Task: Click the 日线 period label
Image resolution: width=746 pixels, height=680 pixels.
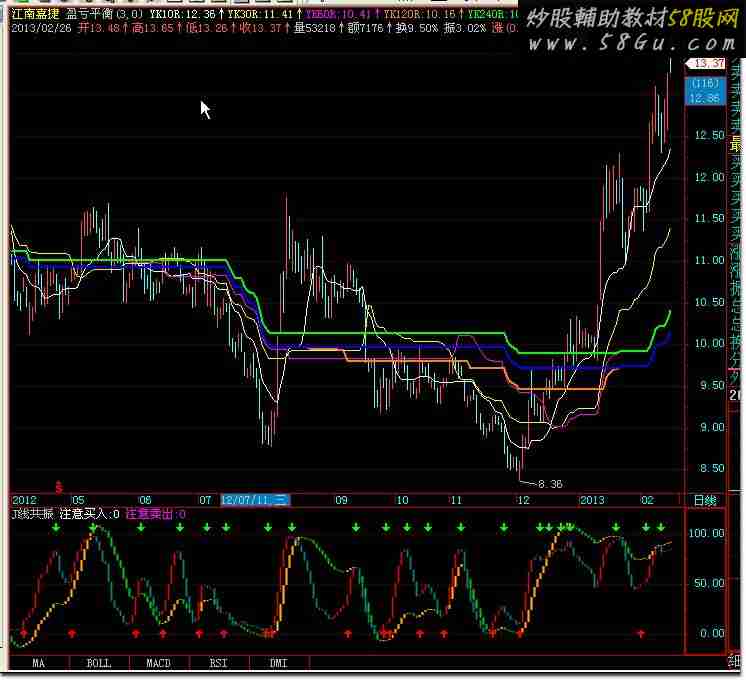Action: (705, 501)
